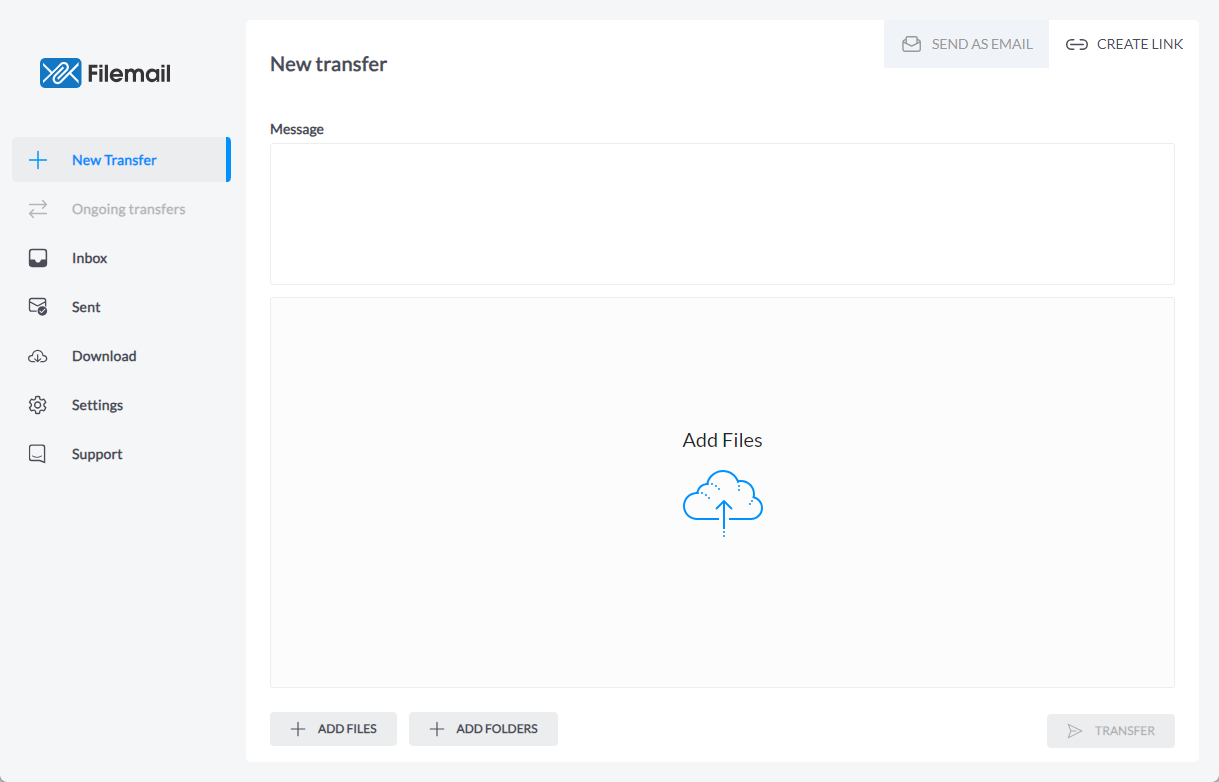Click the Add Files button
1219x782 pixels.
pyautogui.click(x=333, y=729)
